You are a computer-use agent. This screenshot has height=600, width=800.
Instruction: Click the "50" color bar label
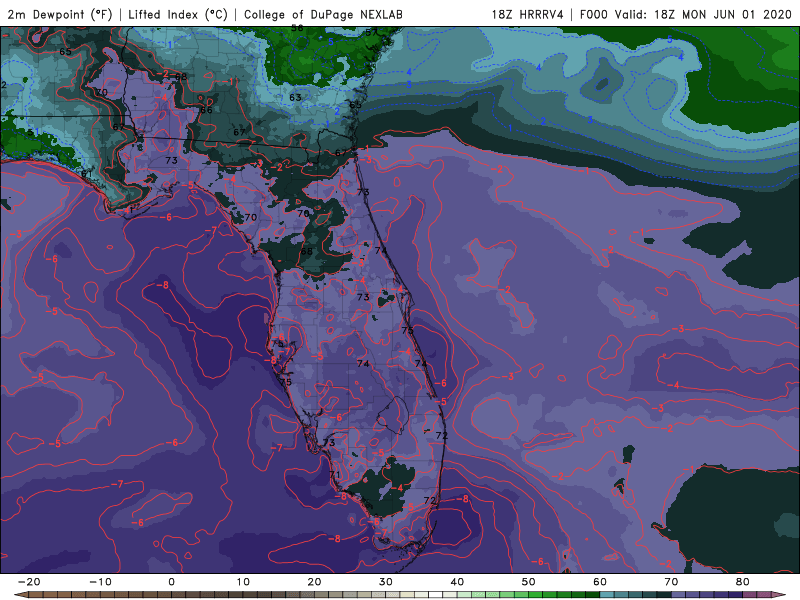pos(529,582)
